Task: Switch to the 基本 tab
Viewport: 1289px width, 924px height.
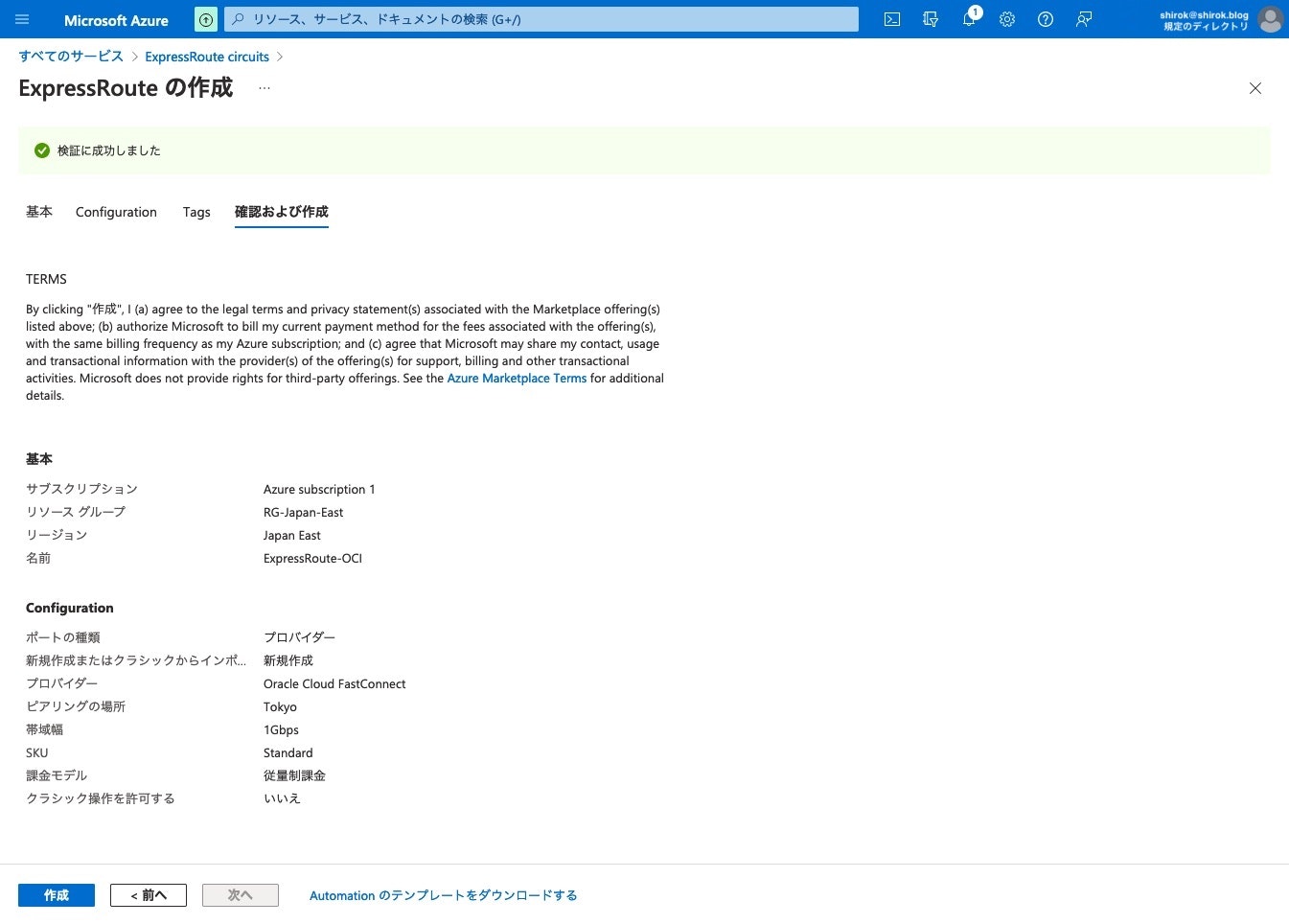Action: pos(39,212)
